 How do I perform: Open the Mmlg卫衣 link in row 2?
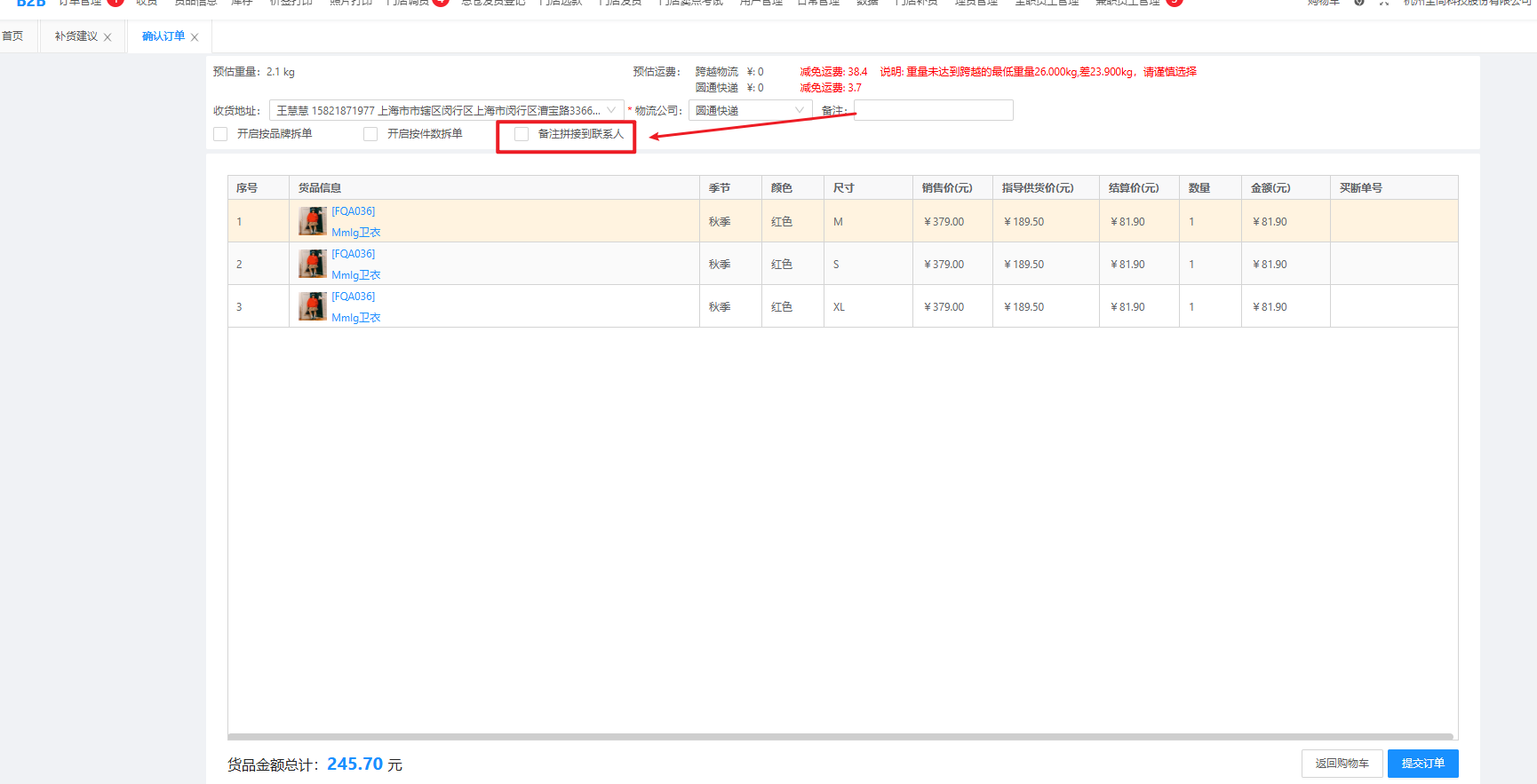pos(355,275)
